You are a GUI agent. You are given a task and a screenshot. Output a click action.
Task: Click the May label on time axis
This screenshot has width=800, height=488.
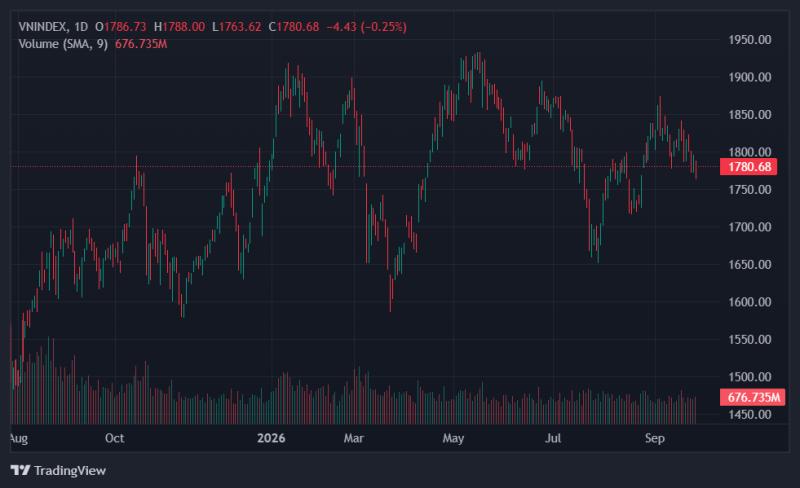[453, 438]
